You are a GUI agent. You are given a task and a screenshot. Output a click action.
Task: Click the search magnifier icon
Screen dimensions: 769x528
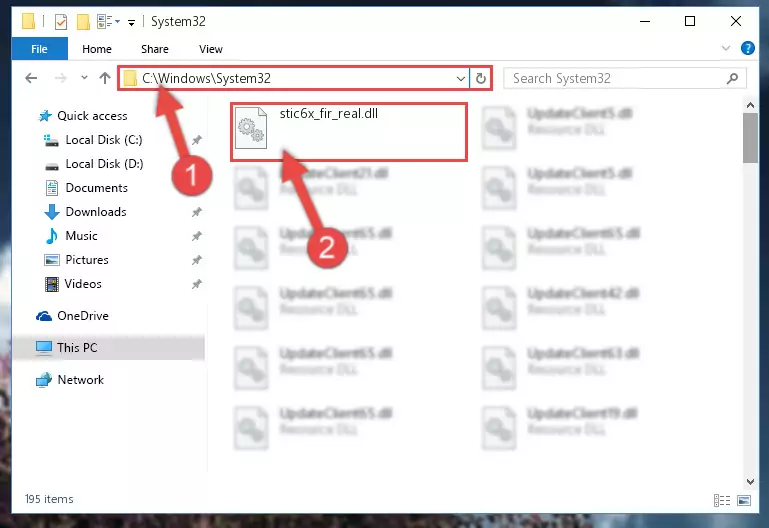pos(732,78)
